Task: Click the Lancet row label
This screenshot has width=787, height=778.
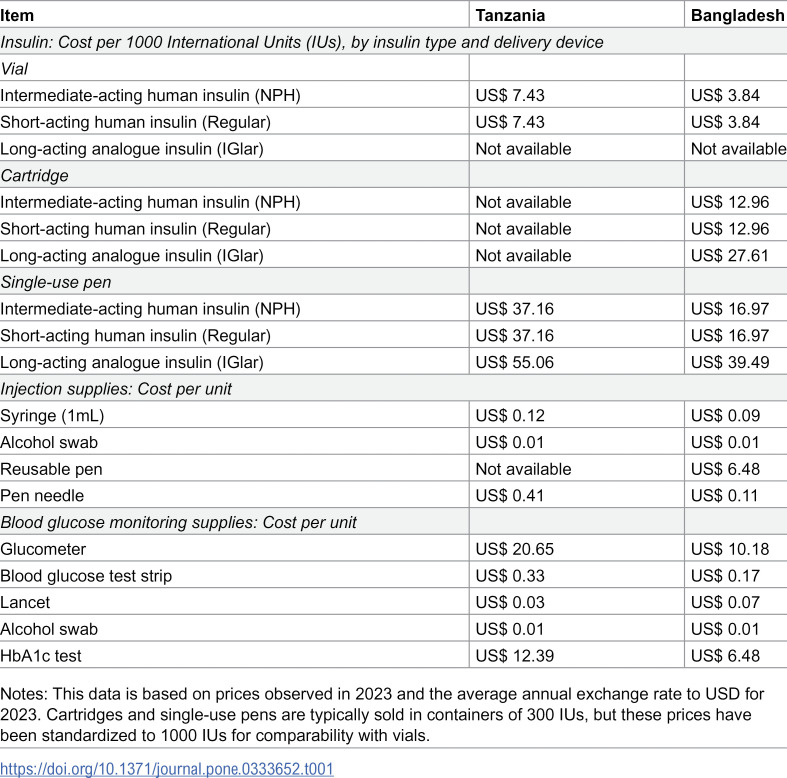Action: point(25,602)
